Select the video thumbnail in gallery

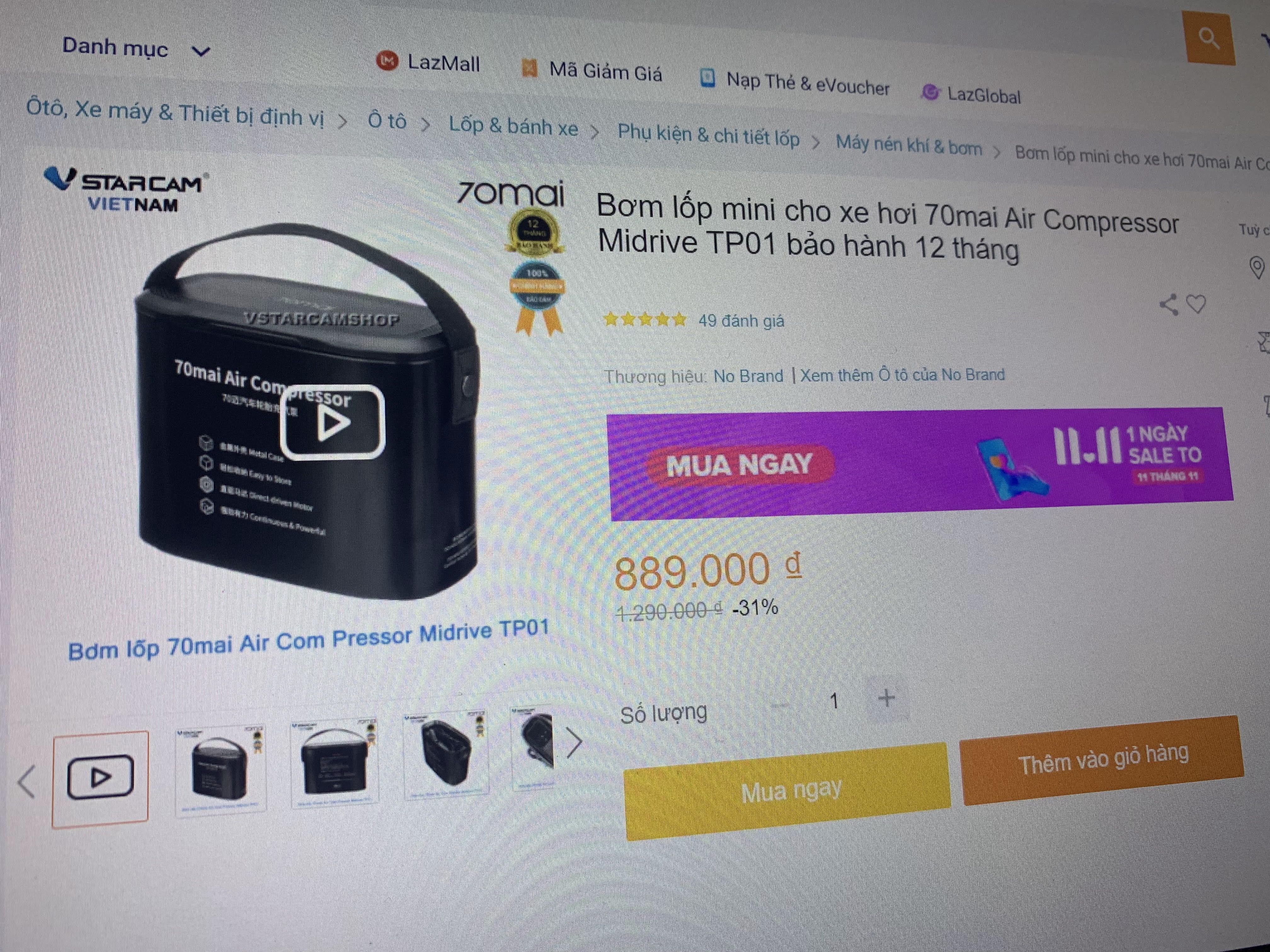pos(100,778)
